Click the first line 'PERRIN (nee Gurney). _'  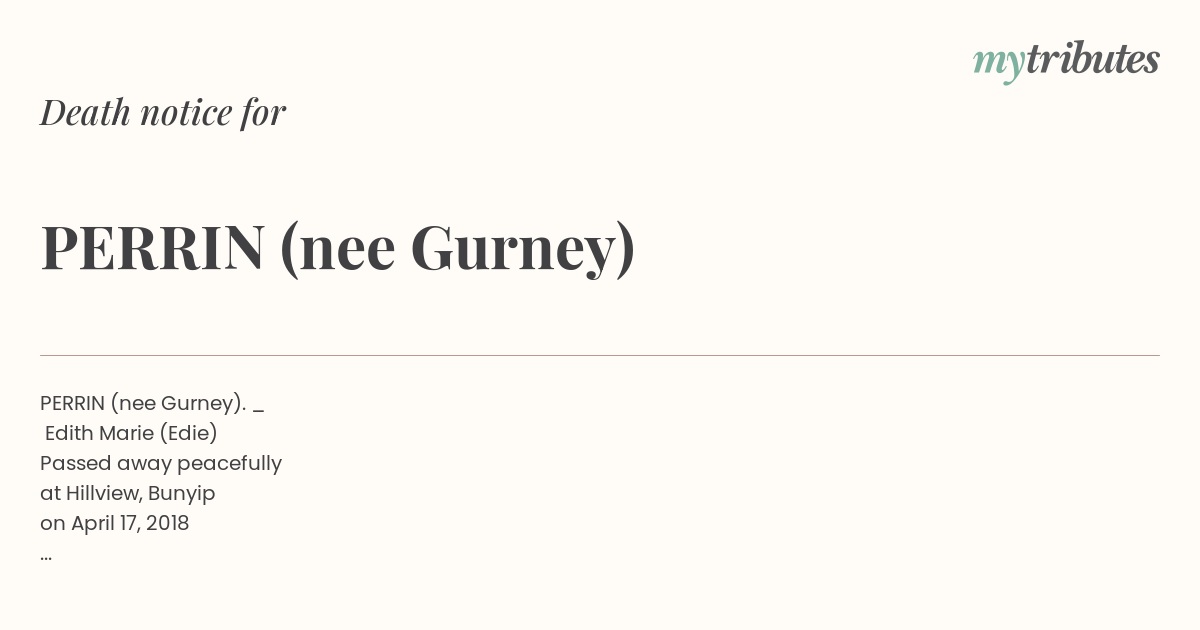152,403
